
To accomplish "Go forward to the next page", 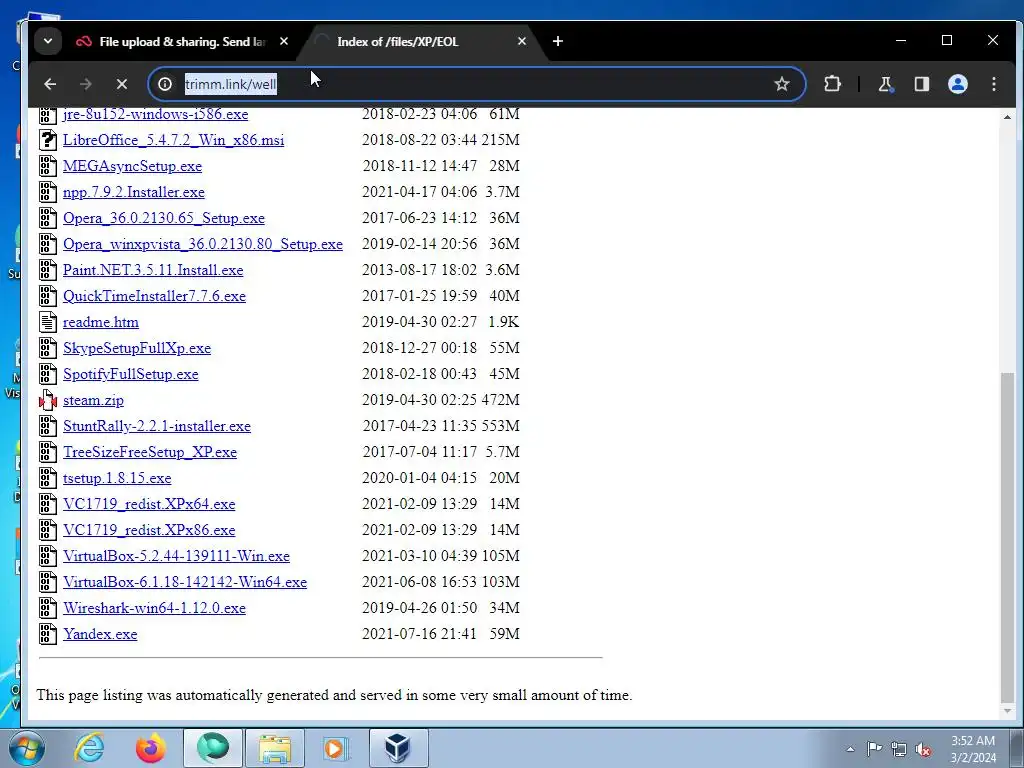I will click(x=86, y=84).
